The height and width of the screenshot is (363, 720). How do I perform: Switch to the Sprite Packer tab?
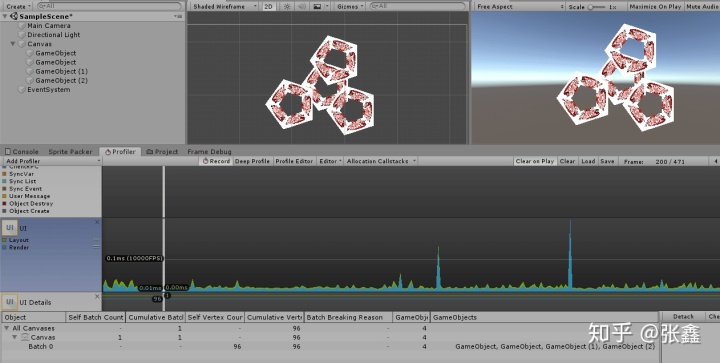pyautogui.click(x=70, y=151)
